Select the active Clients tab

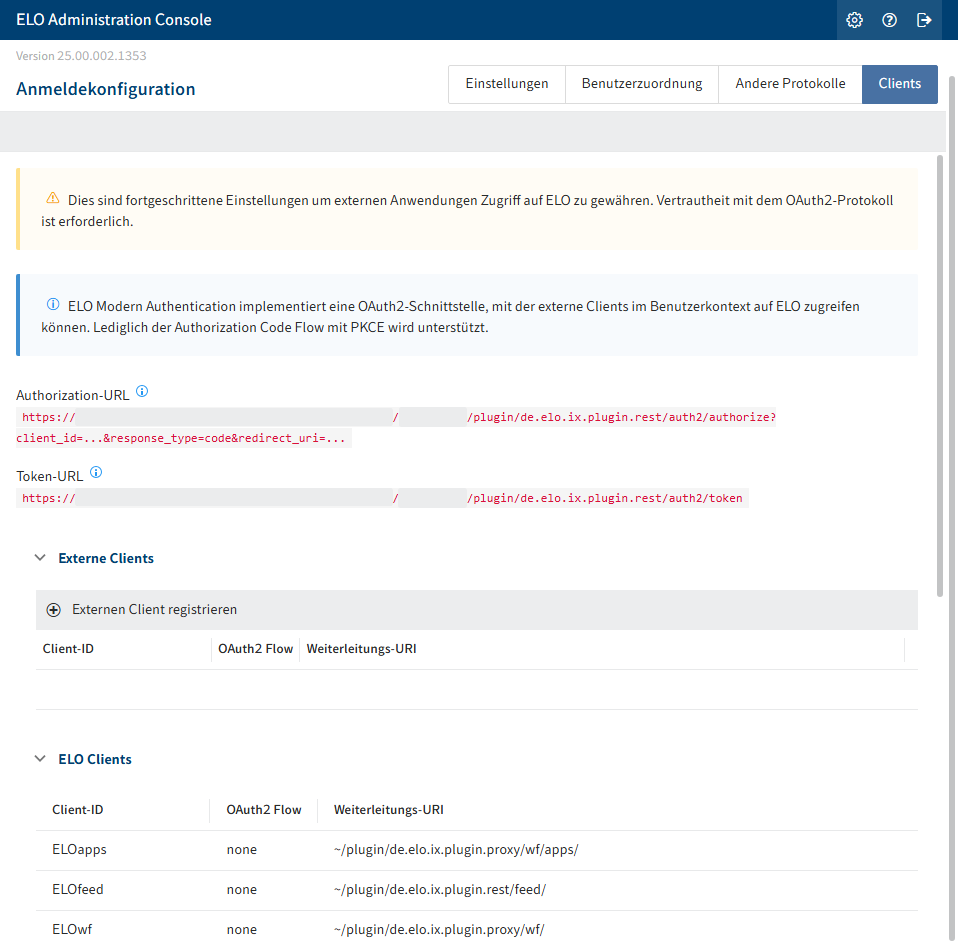point(899,84)
